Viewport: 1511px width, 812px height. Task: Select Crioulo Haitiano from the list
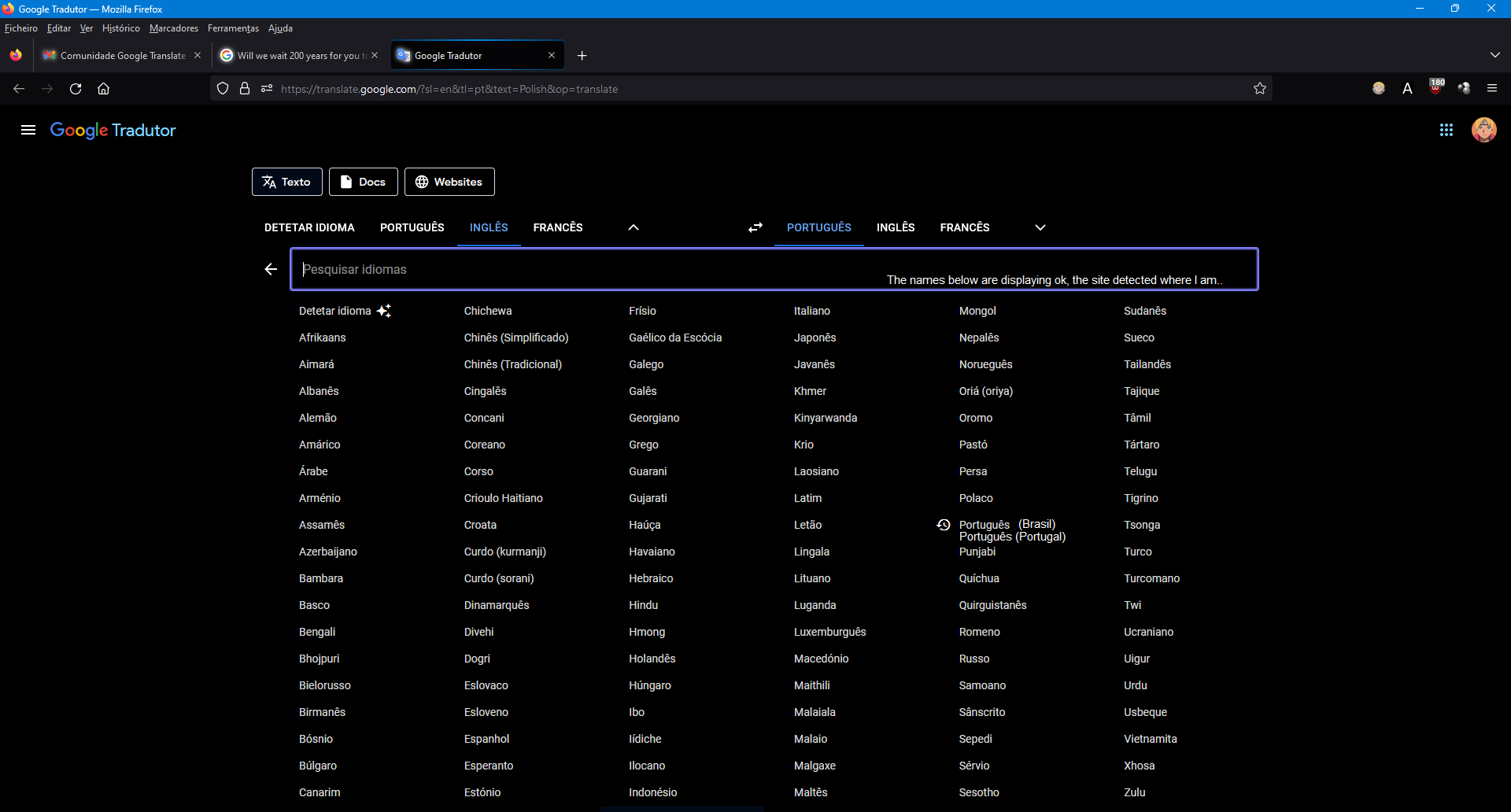coord(504,498)
